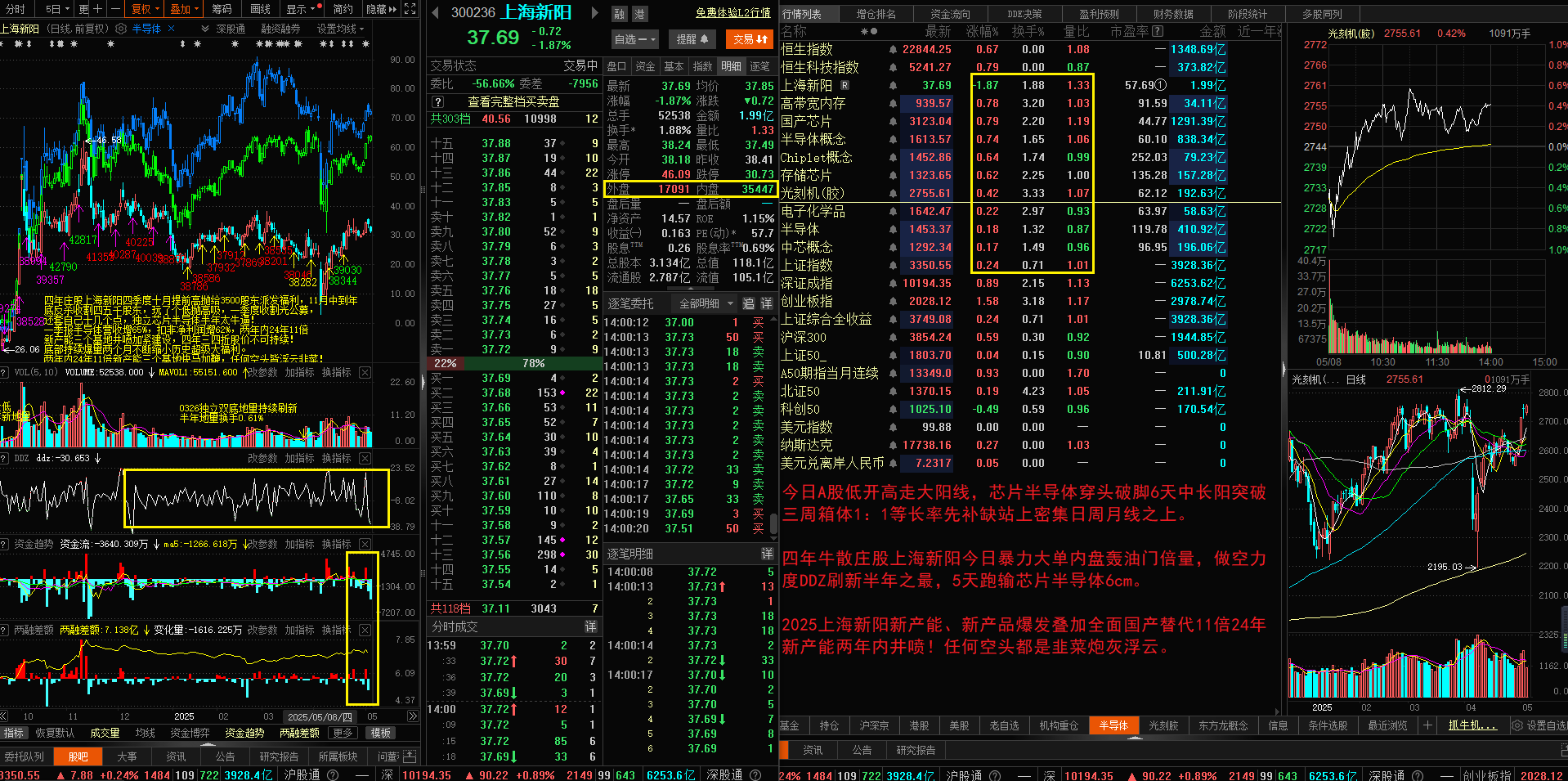This screenshot has width=1568, height=781.
Task: Click the 详 detail icon in 逐笔明细
Action: pyautogui.click(x=767, y=554)
